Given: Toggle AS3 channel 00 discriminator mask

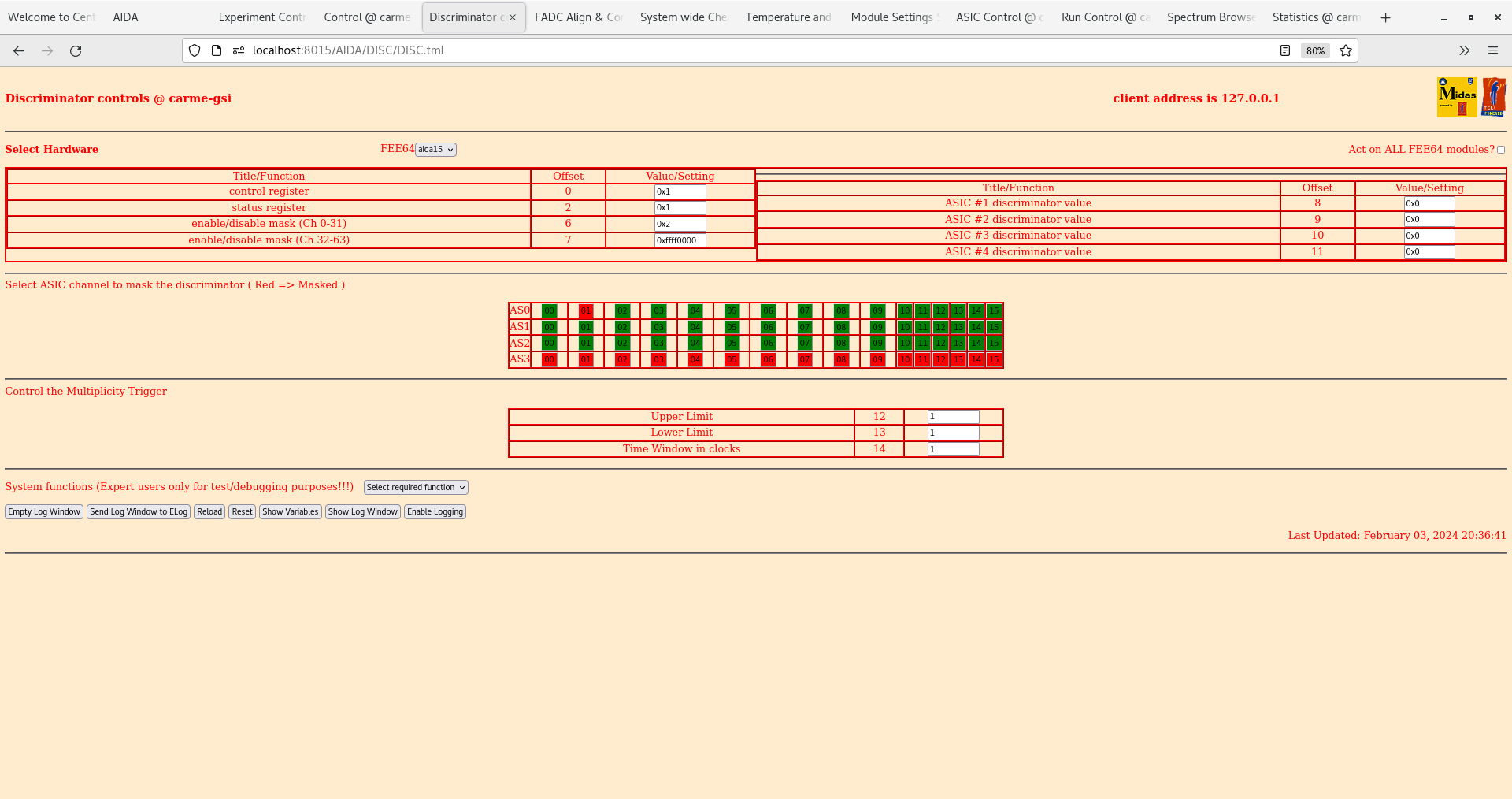Looking at the screenshot, I should tap(549, 359).
